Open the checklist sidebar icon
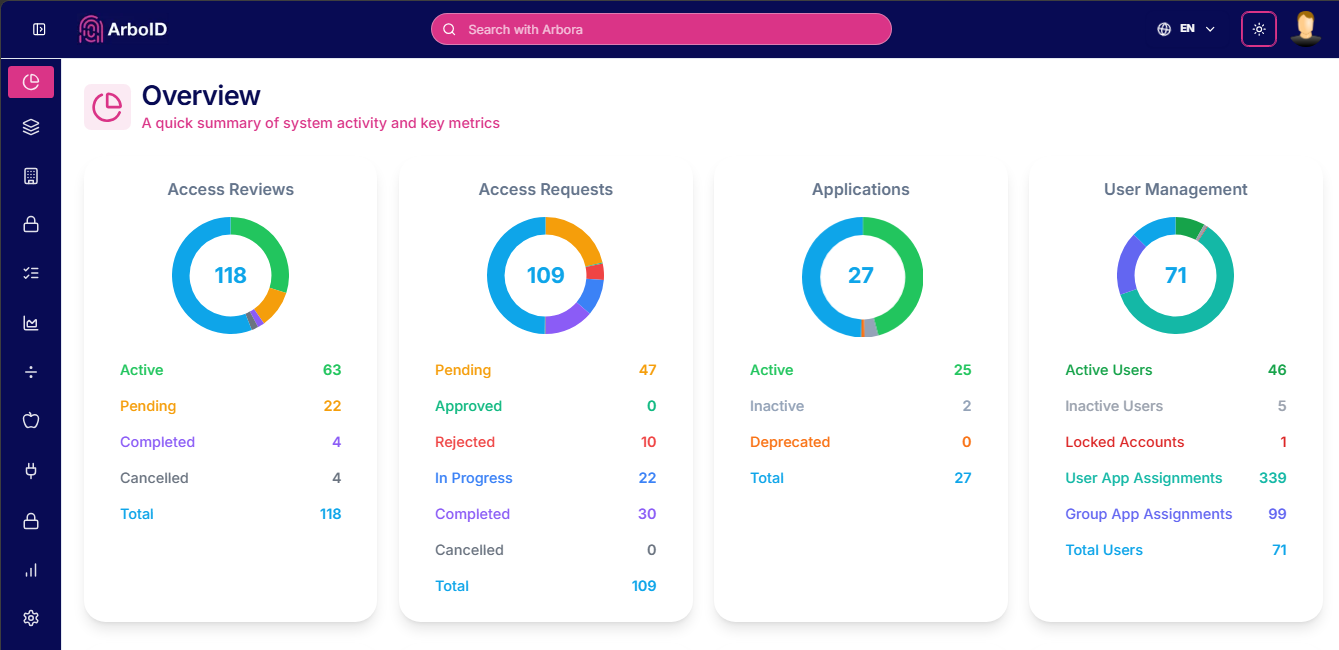This screenshot has width=1339, height=650. (x=31, y=273)
